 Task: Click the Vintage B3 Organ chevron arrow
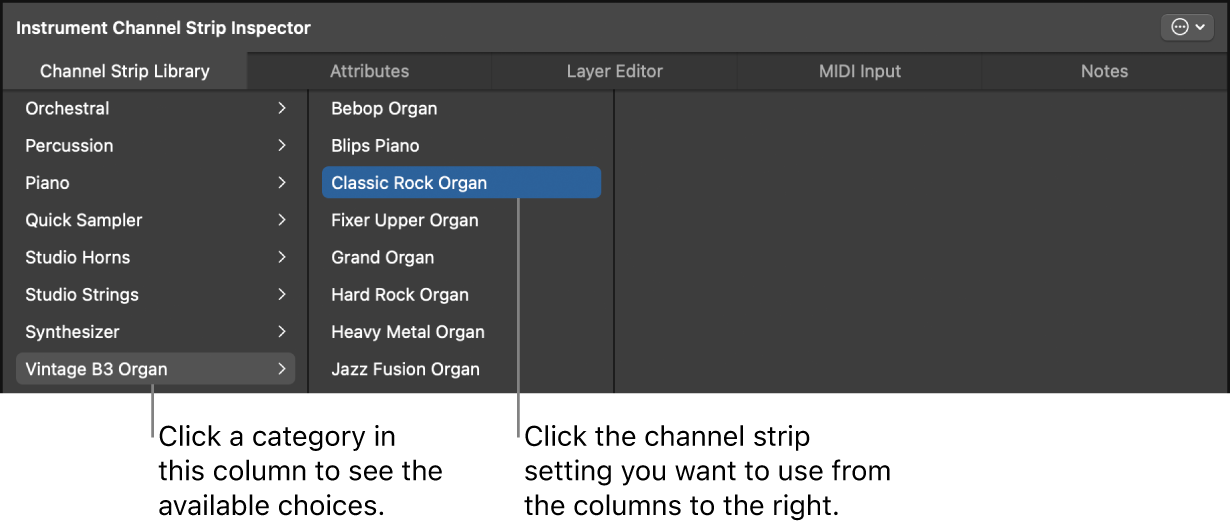coord(282,369)
